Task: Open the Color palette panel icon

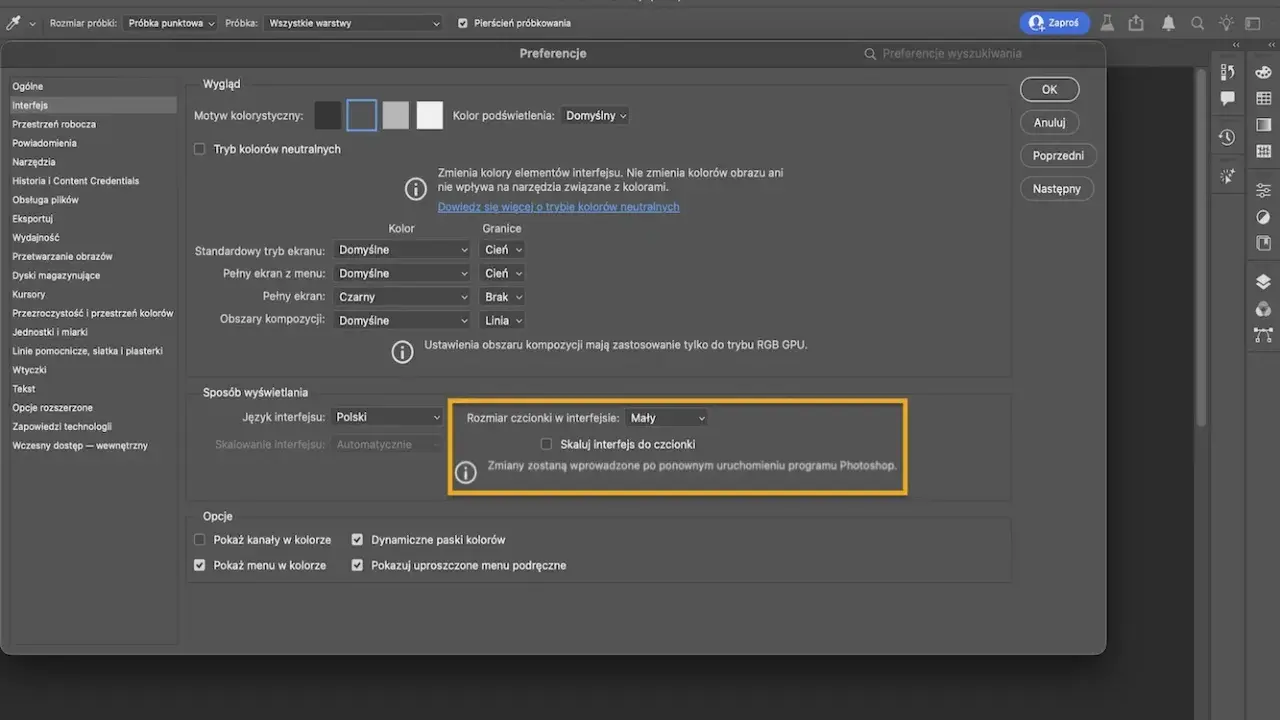Action: [1264, 72]
